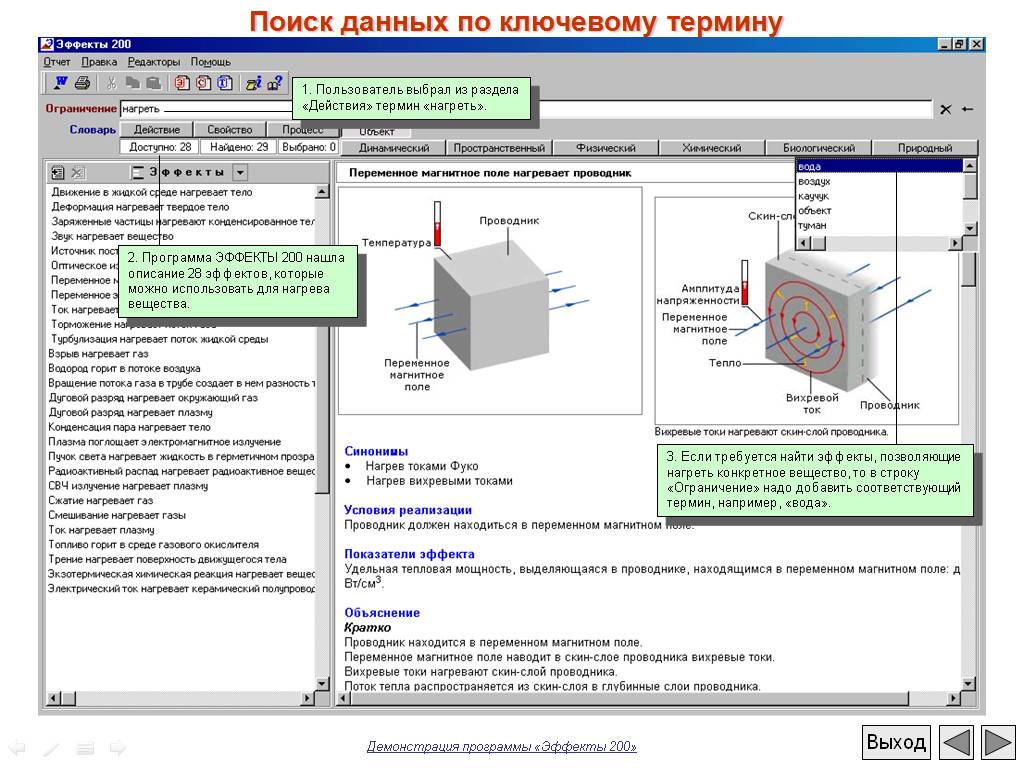Open the Отчет menu

click(x=57, y=62)
